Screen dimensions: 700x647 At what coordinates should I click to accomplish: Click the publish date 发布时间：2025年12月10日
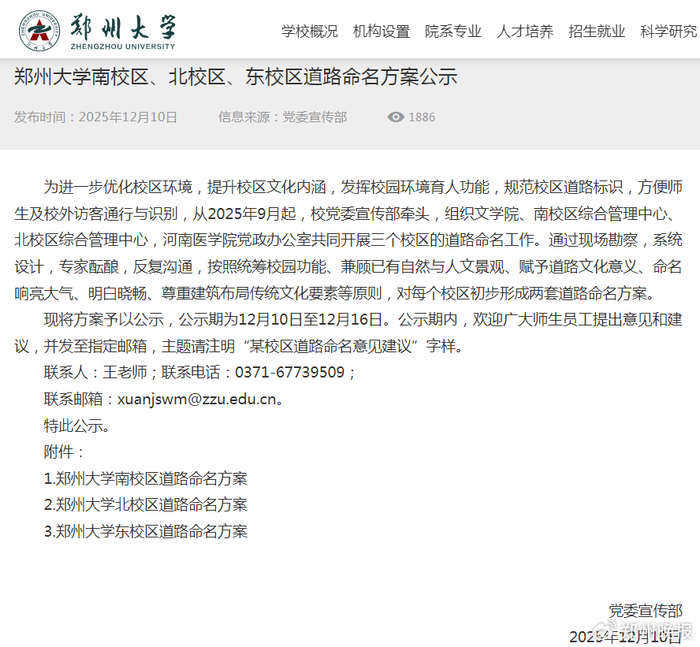(96, 117)
